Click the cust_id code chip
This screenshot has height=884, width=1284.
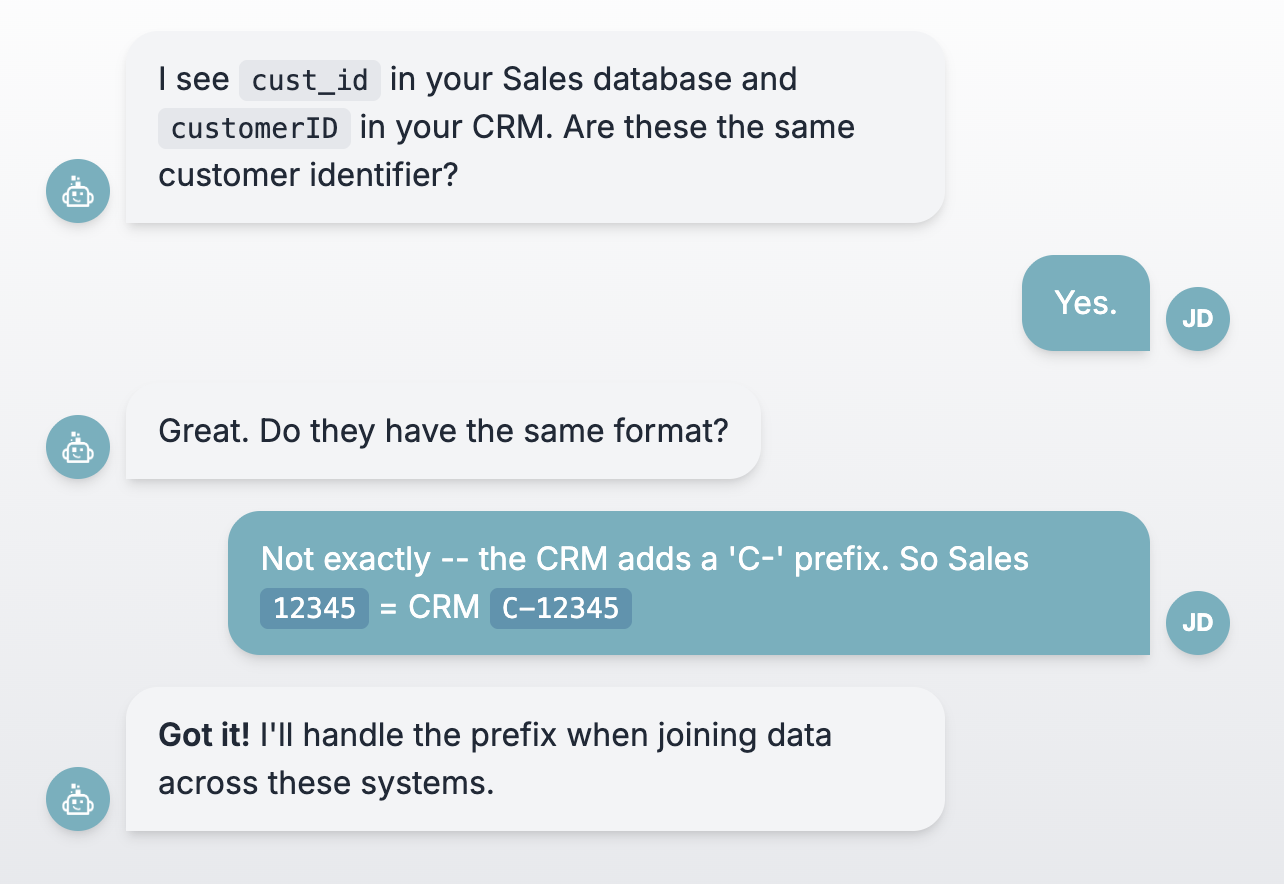click(x=310, y=80)
